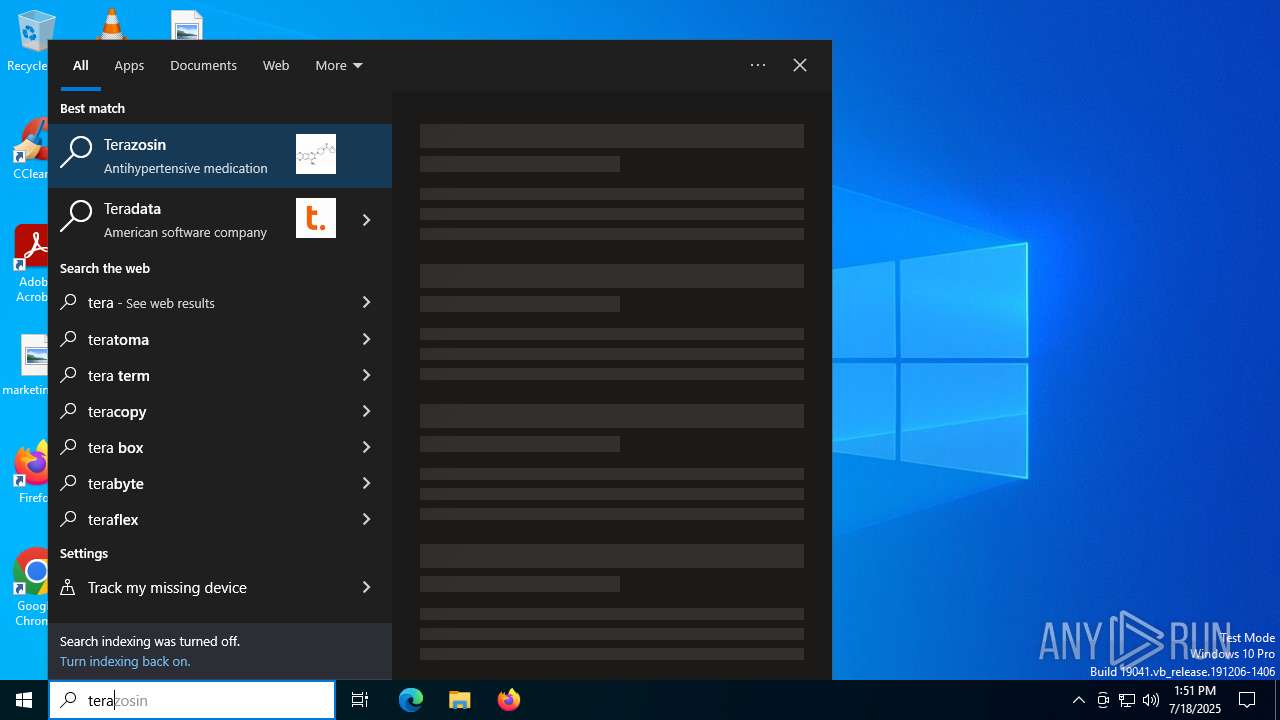The width and height of the screenshot is (1280, 720).
Task: Open Task View from the taskbar
Action: (x=360, y=700)
